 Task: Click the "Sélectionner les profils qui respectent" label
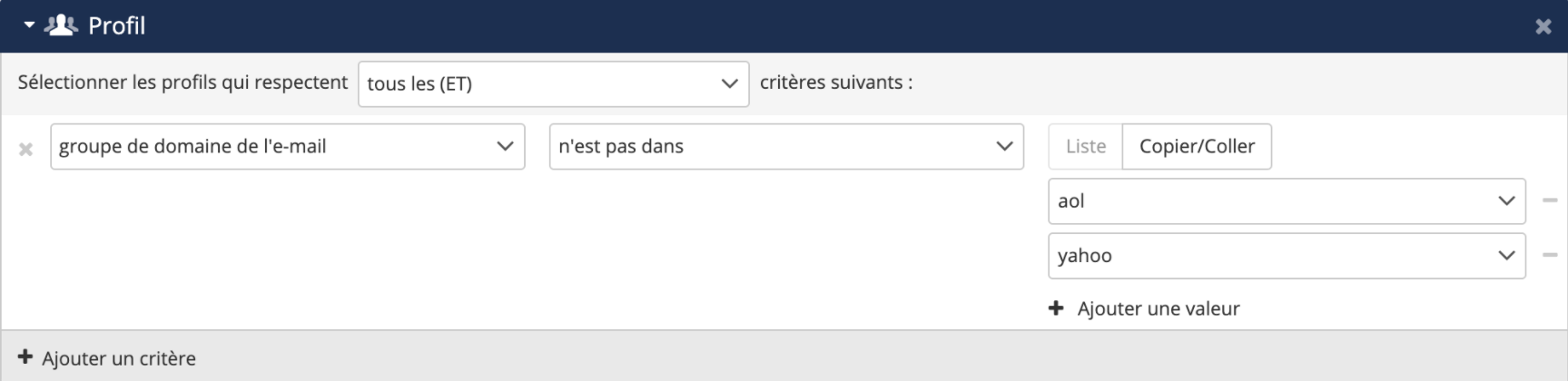coord(182,83)
